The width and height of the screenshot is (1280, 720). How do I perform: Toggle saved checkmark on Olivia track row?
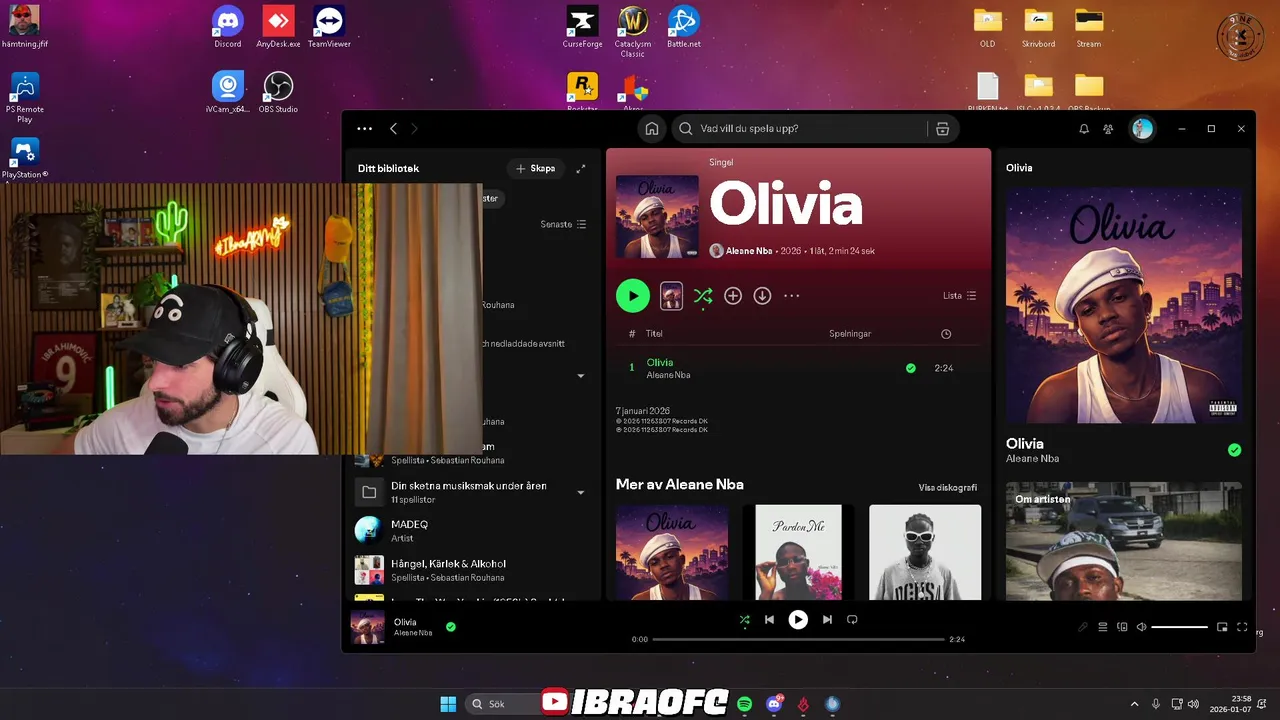(910, 368)
